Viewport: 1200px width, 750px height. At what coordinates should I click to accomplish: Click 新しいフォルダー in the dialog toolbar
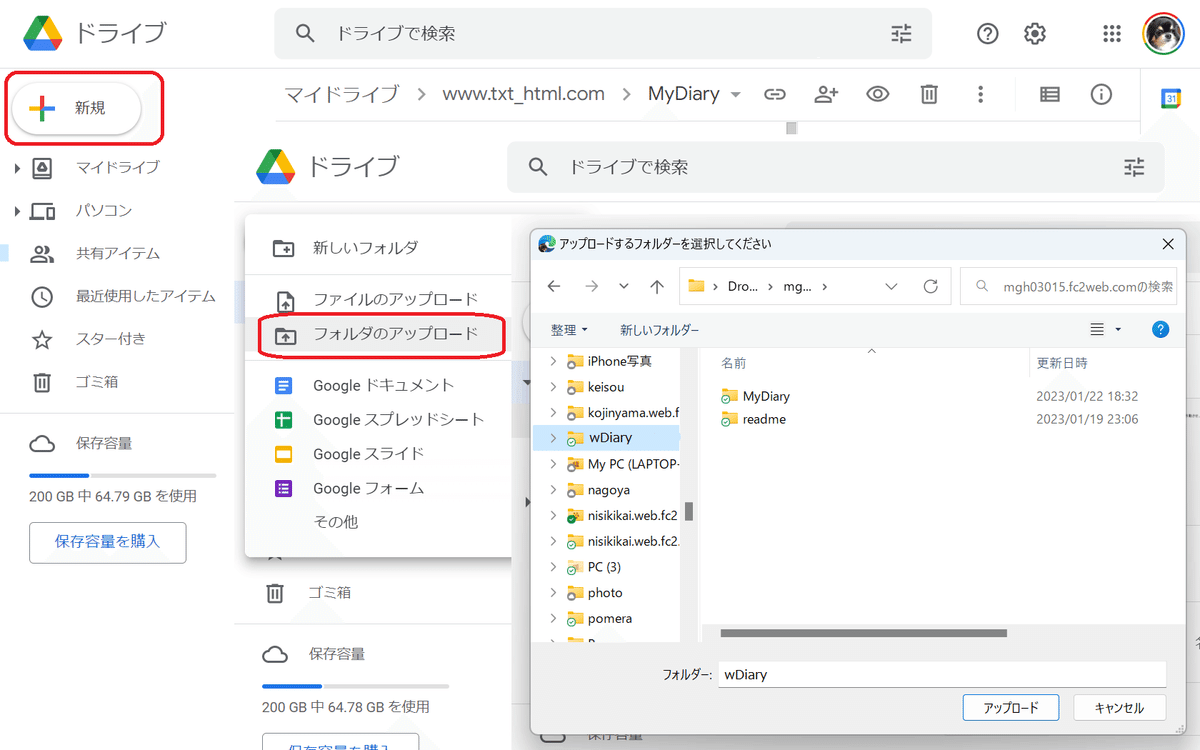pyautogui.click(x=659, y=329)
